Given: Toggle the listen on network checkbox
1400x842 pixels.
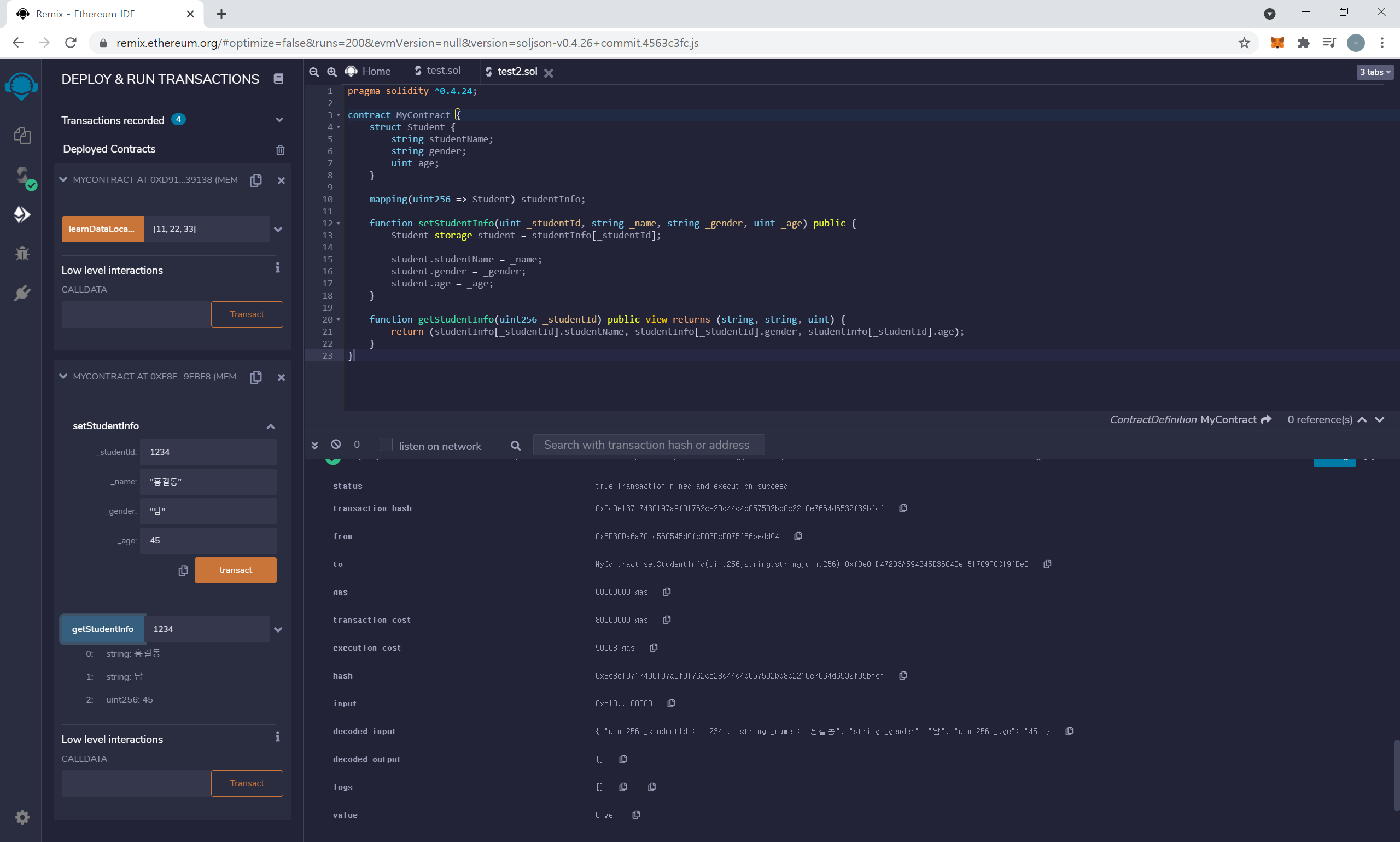Looking at the screenshot, I should point(386,445).
